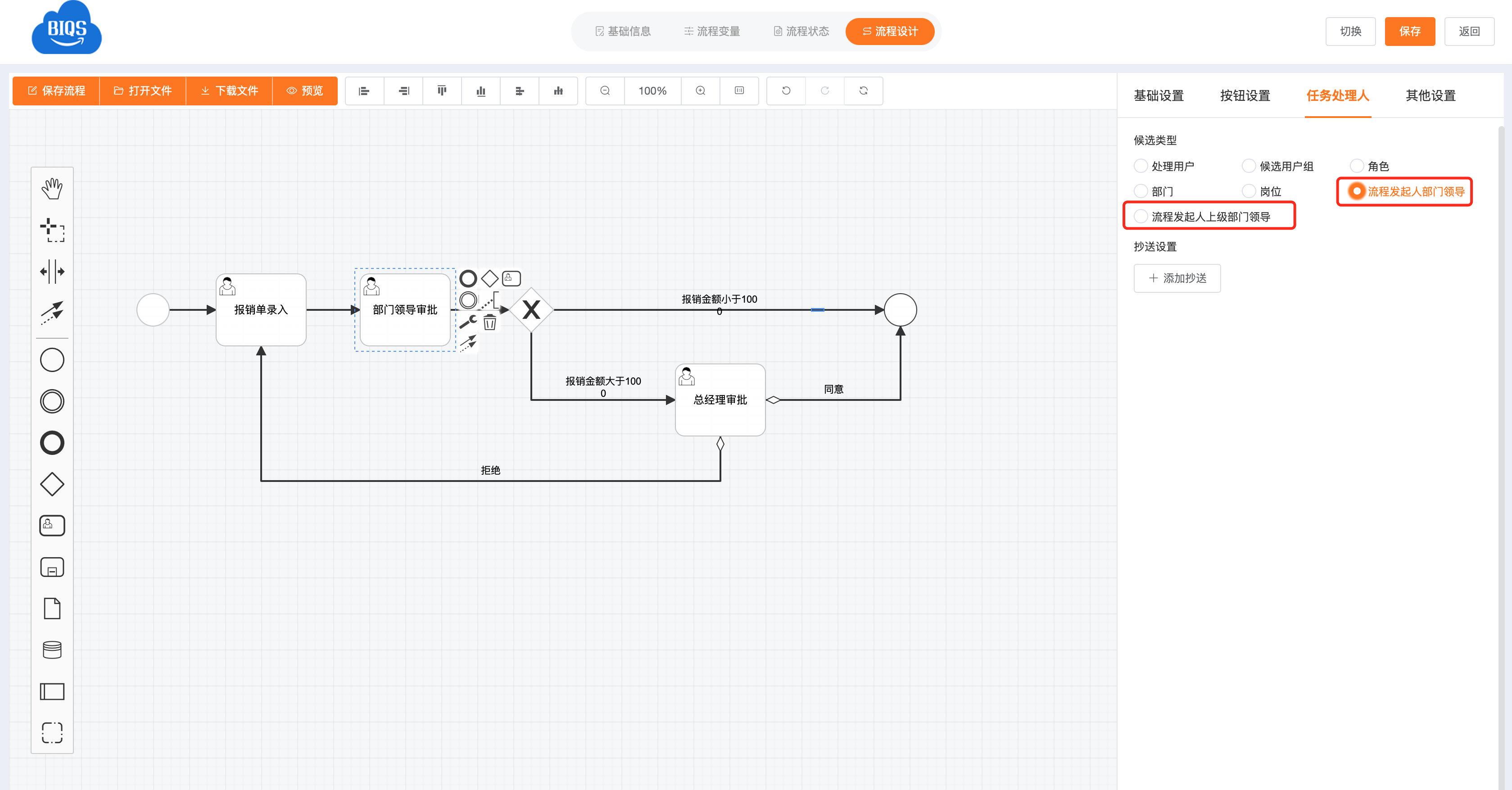Switch to 基础设置 panel tab
Screen dimensions: 1512x790
tap(1159, 95)
